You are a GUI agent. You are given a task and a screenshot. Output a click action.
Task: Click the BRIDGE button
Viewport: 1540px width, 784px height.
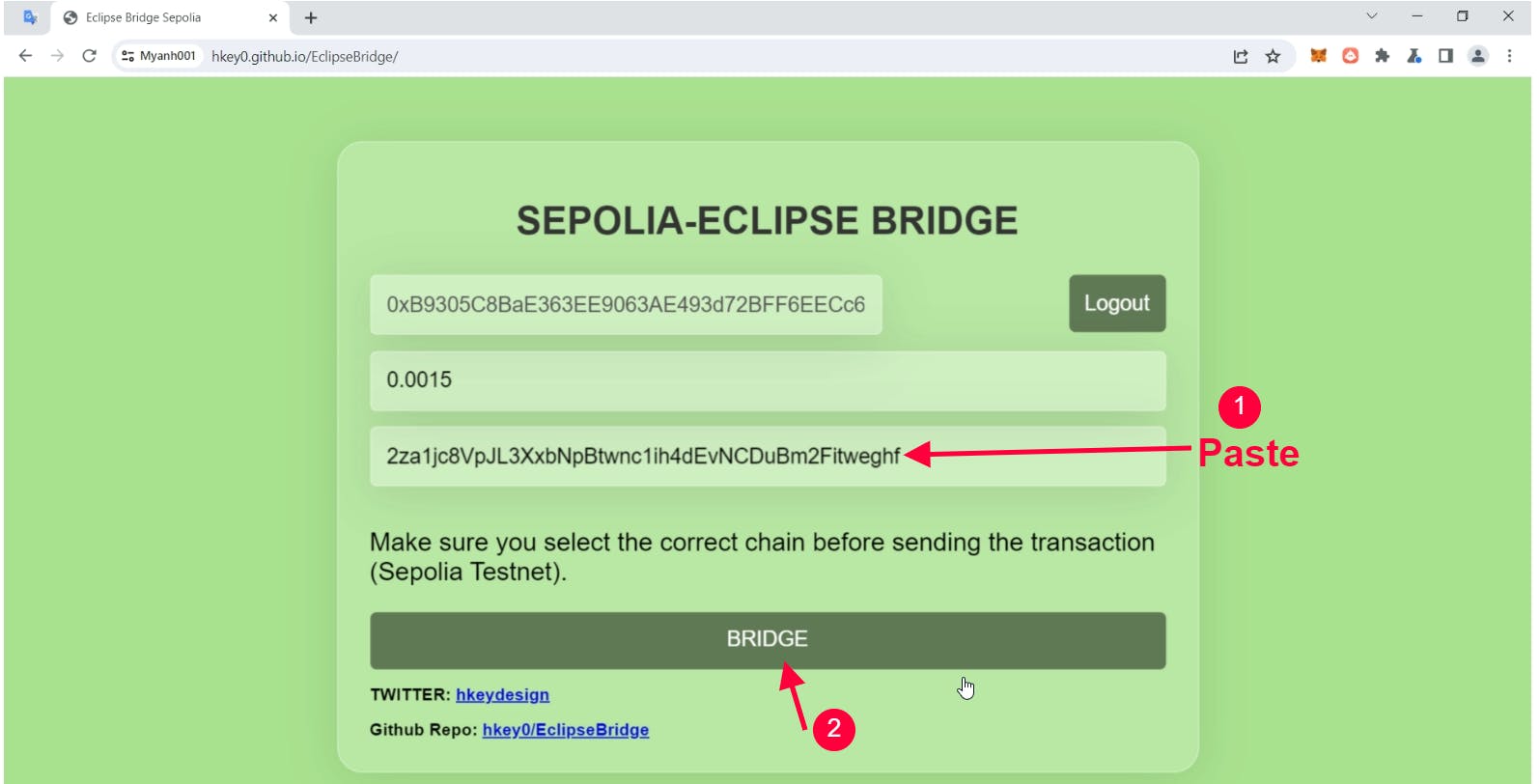768,640
